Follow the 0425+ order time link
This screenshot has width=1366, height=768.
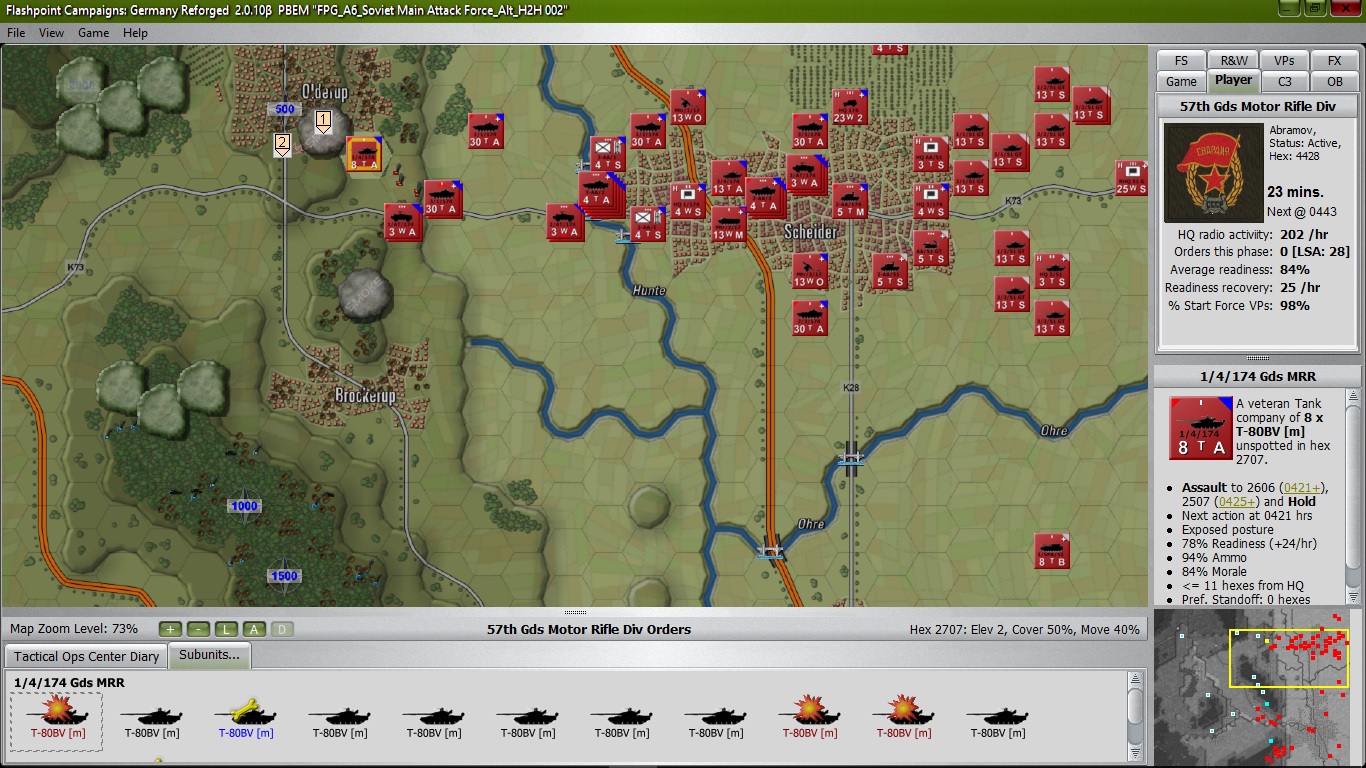[x=1236, y=501]
